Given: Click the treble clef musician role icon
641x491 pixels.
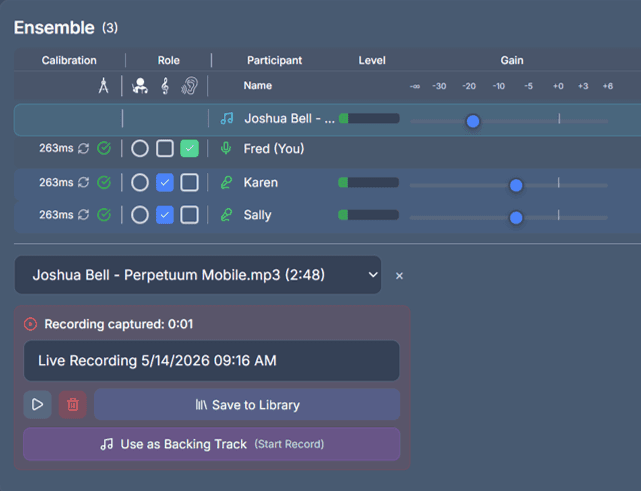Looking at the screenshot, I should [165, 86].
